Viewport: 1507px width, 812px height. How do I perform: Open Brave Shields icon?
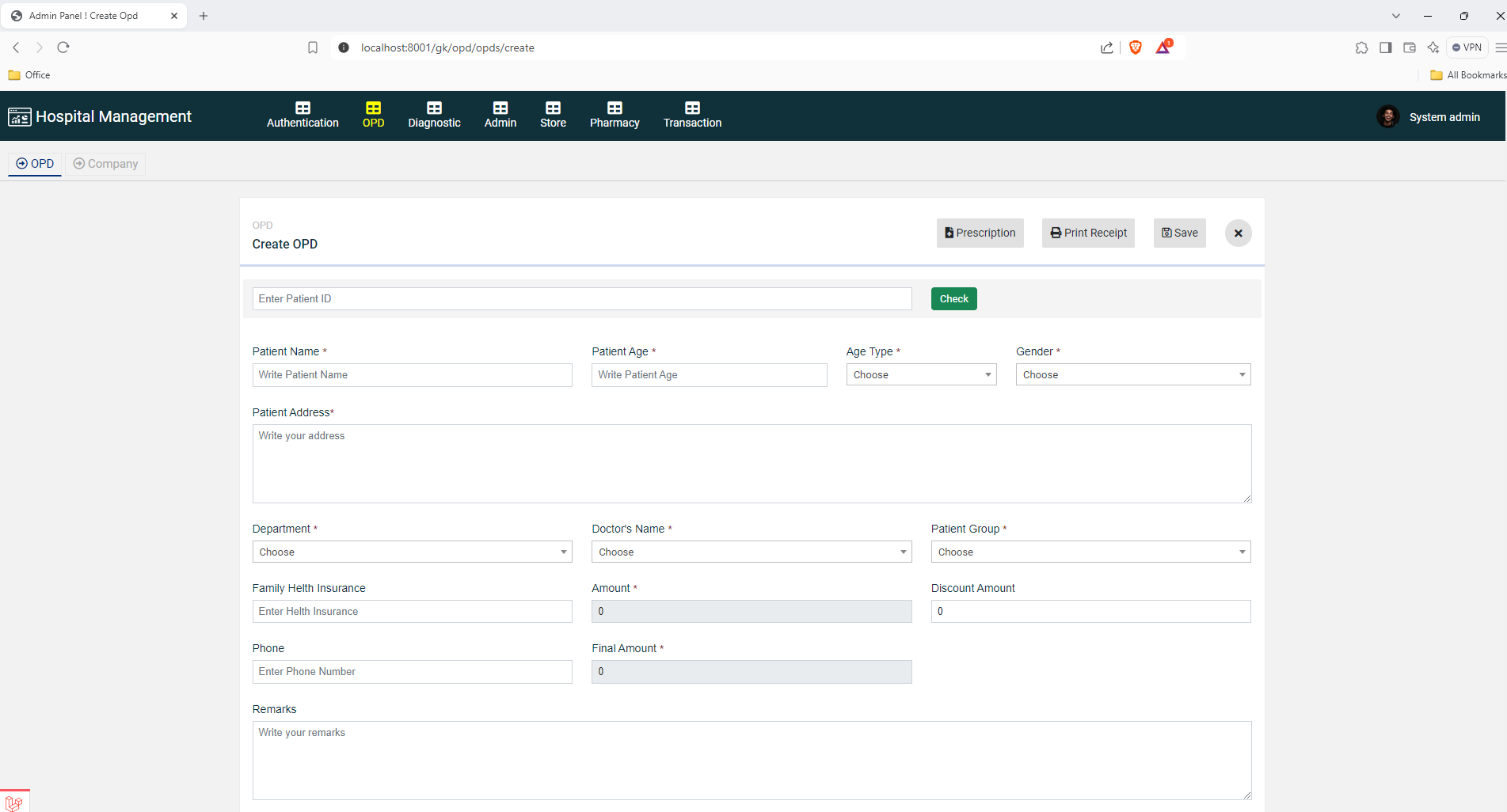(x=1136, y=47)
